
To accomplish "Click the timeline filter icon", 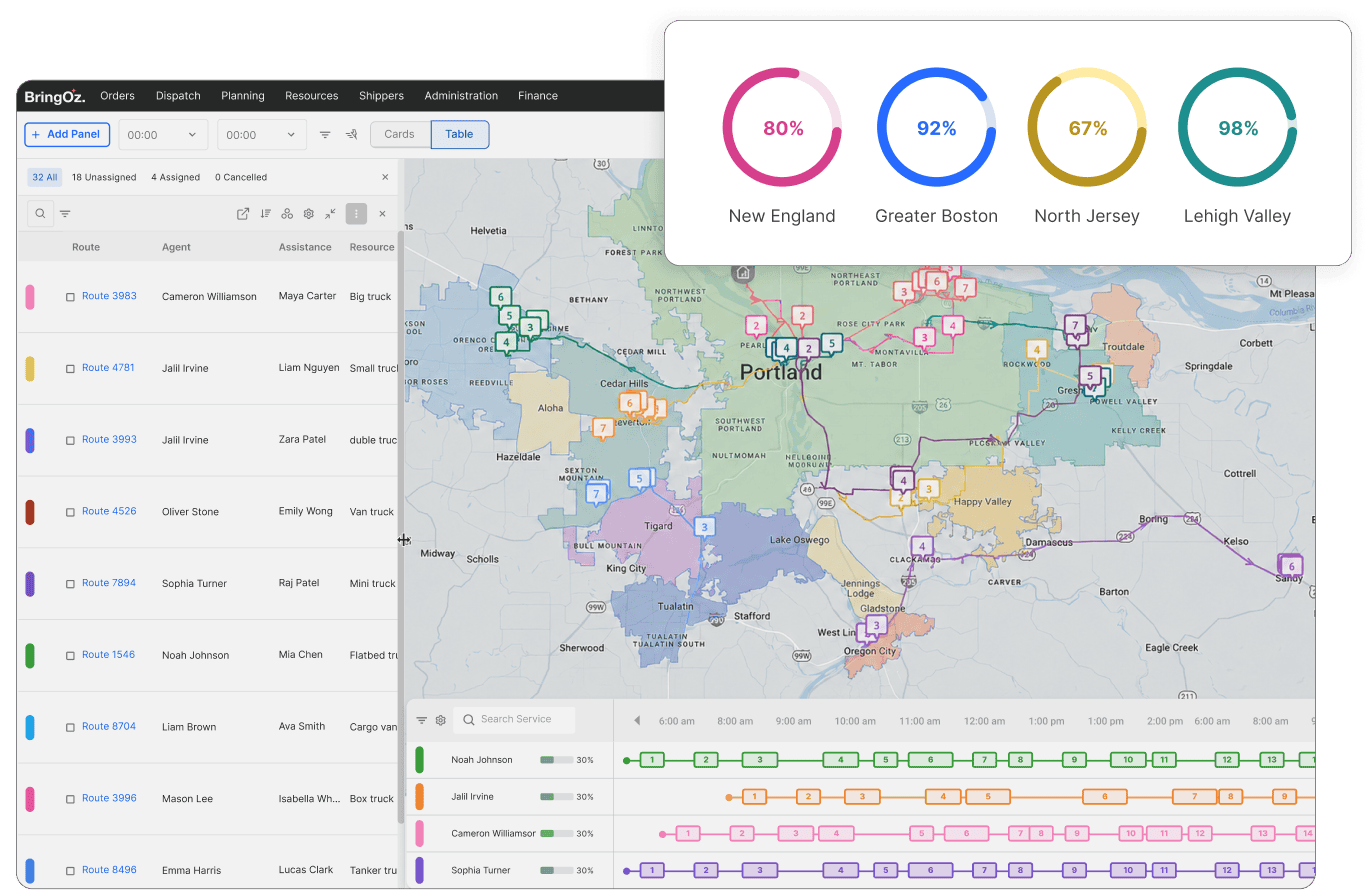I will (x=422, y=720).
